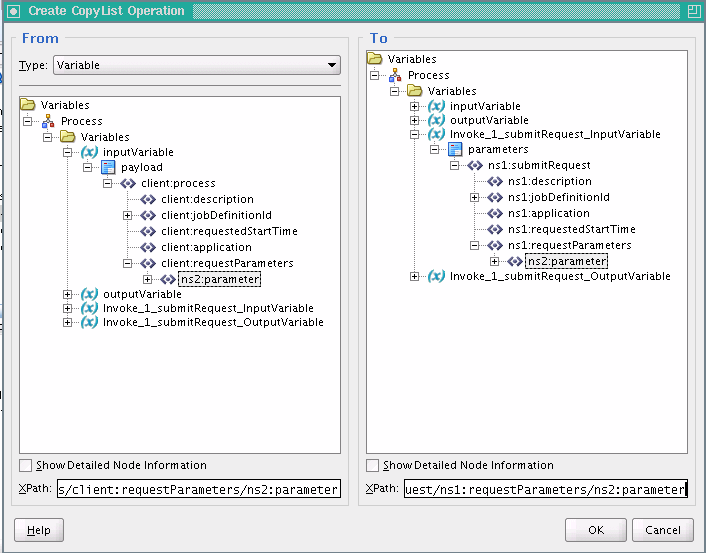The image size is (706, 553).
Task: Click the client:requestedStartTime element icon
Action: [x=148, y=231]
